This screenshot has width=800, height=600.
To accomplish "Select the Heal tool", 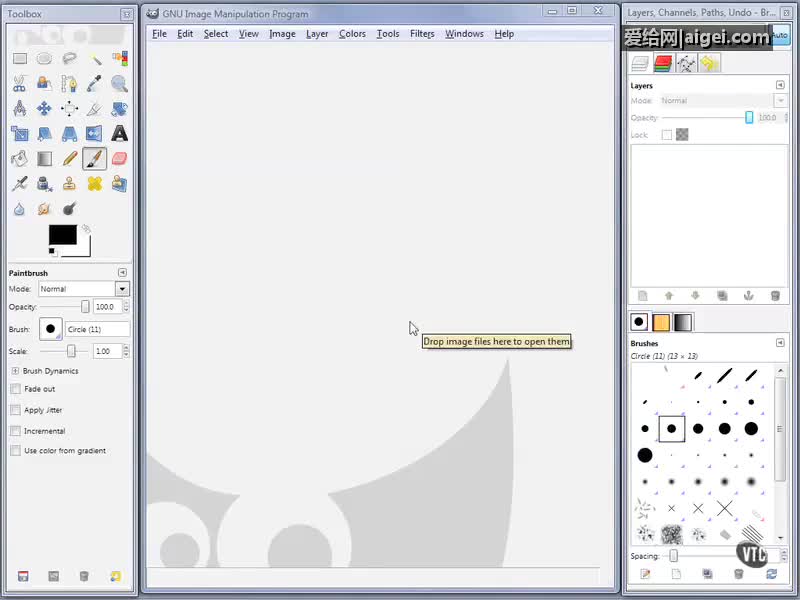I will tap(94, 183).
